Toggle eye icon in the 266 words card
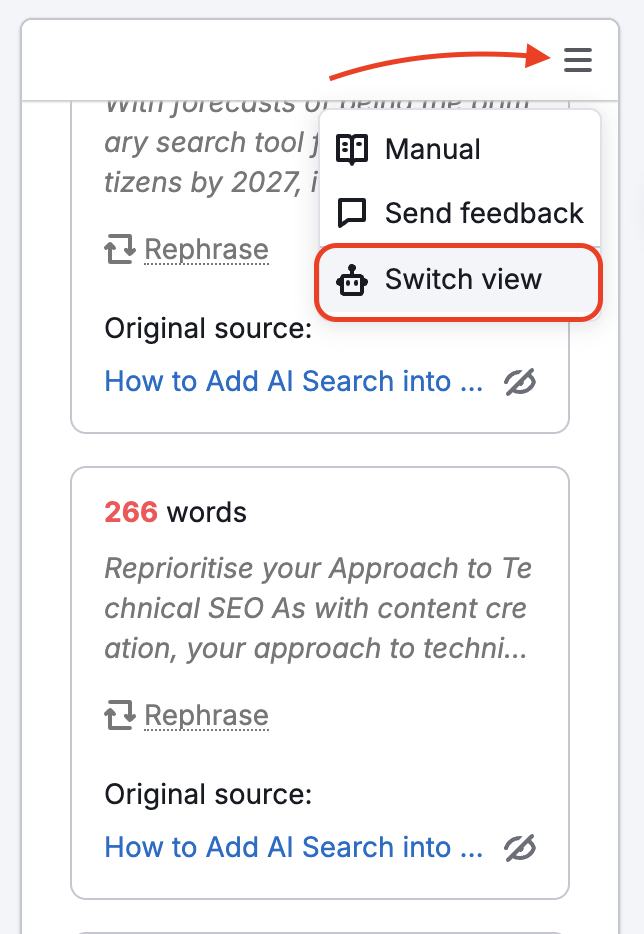Image resolution: width=644 pixels, height=934 pixels. [520, 847]
